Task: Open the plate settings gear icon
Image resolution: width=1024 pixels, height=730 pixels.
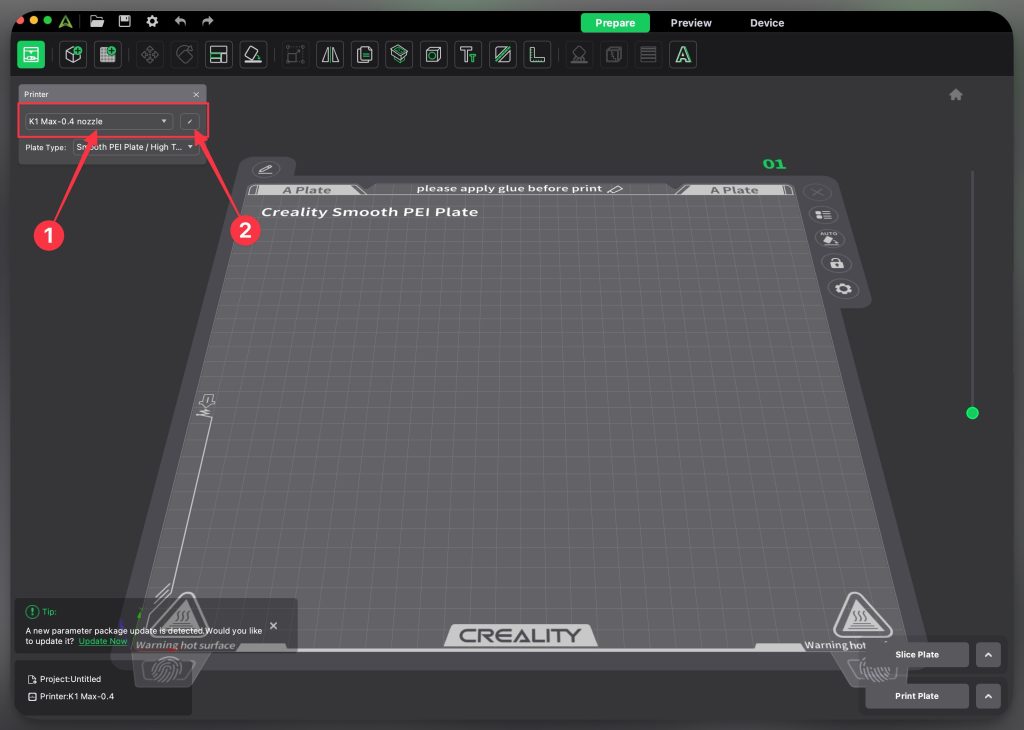Action: coord(842,289)
